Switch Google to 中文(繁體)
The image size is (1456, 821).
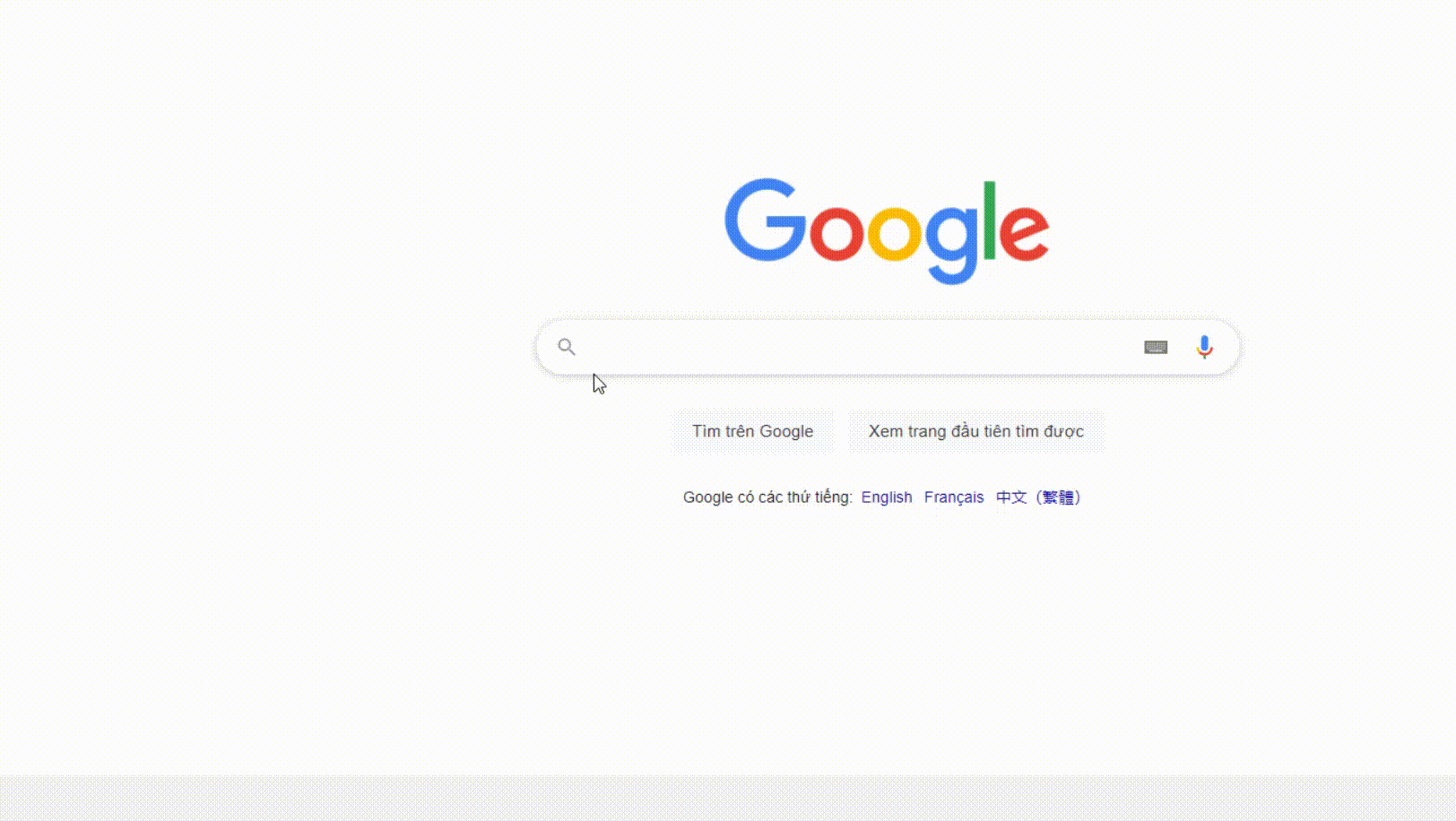(x=1039, y=497)
